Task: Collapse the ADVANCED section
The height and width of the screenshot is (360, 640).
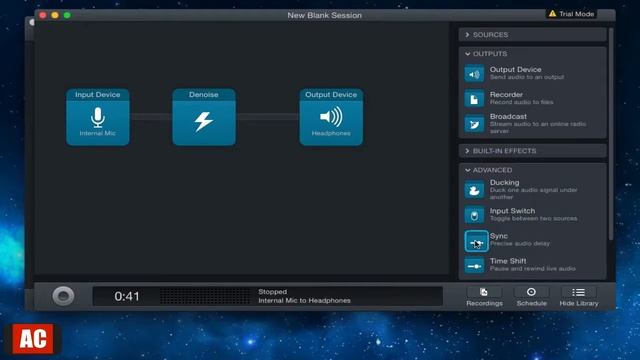Action: 533,170
